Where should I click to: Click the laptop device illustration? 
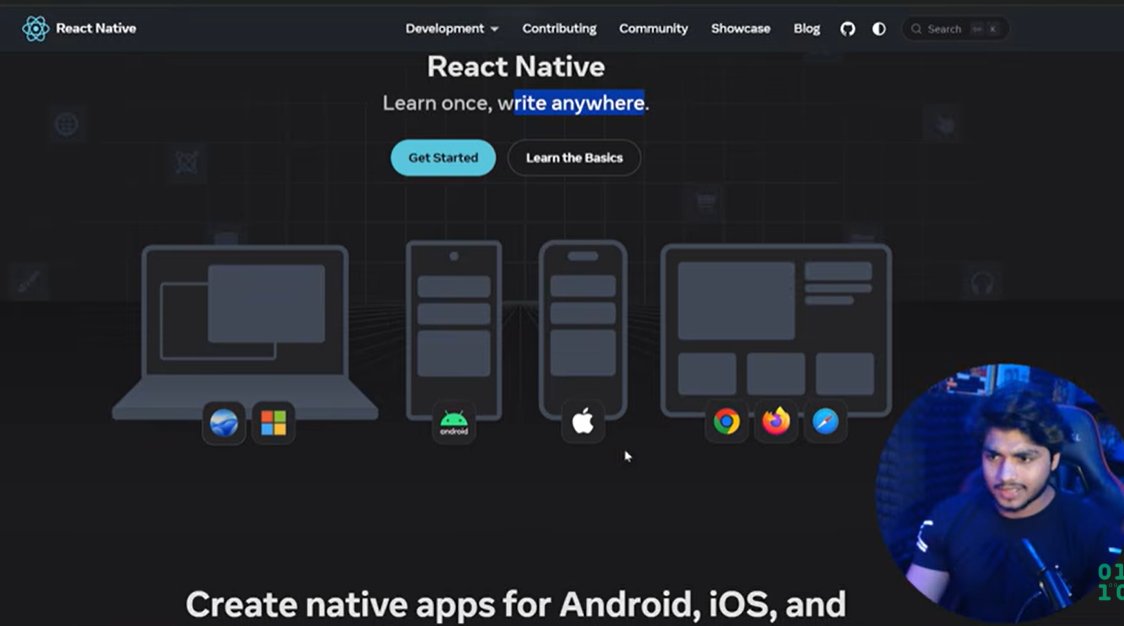click(245, 332)
